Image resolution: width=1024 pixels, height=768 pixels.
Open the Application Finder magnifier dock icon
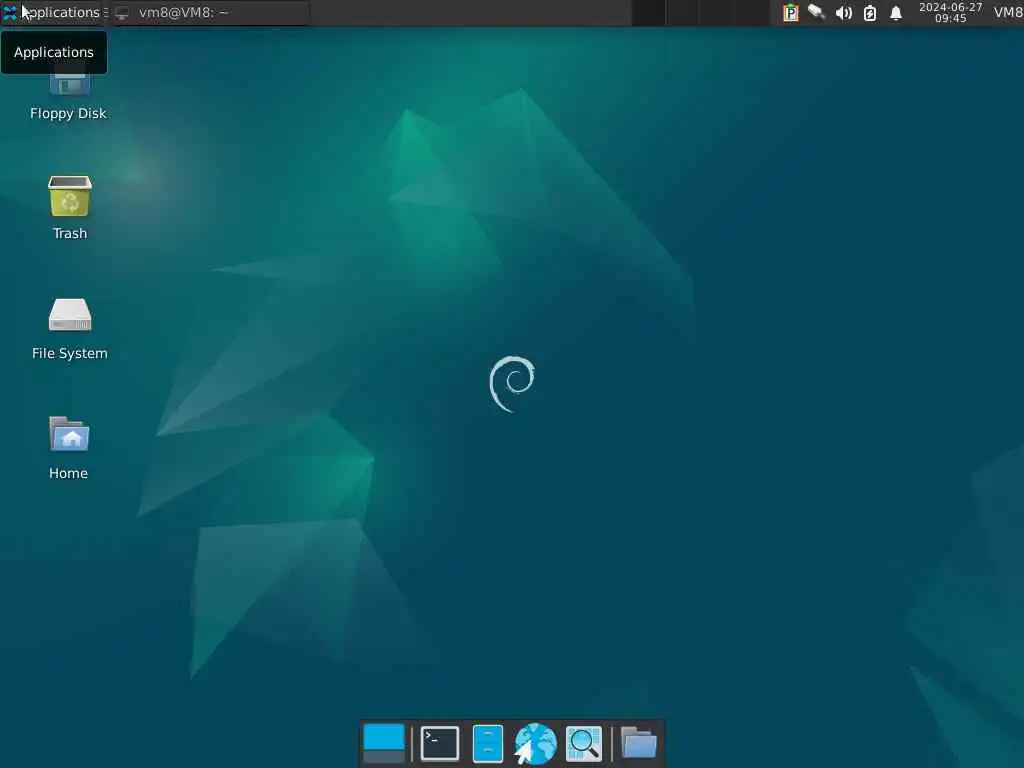[x=583, y=743]
